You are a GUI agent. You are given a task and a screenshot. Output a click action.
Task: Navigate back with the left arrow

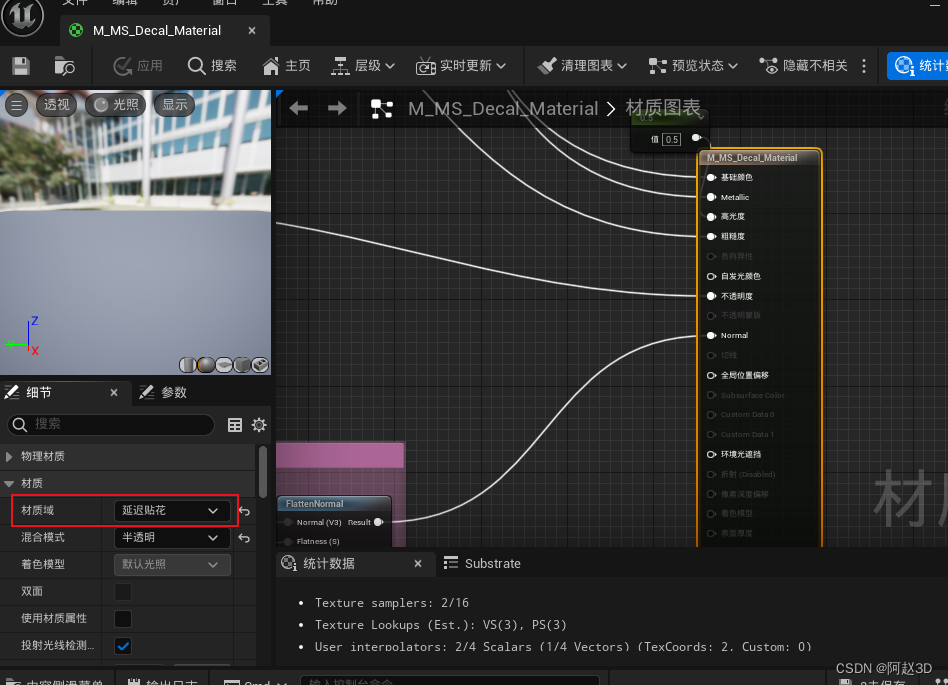[298, 108]
